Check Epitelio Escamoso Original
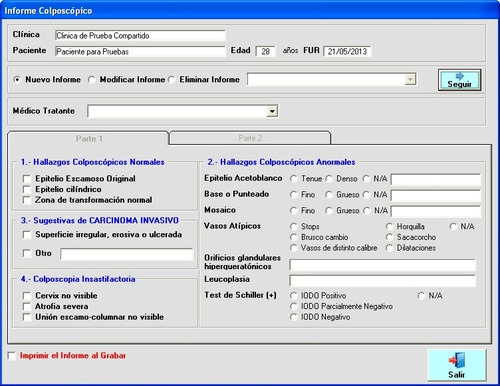 pyautogui.click(x=27, y=179)
